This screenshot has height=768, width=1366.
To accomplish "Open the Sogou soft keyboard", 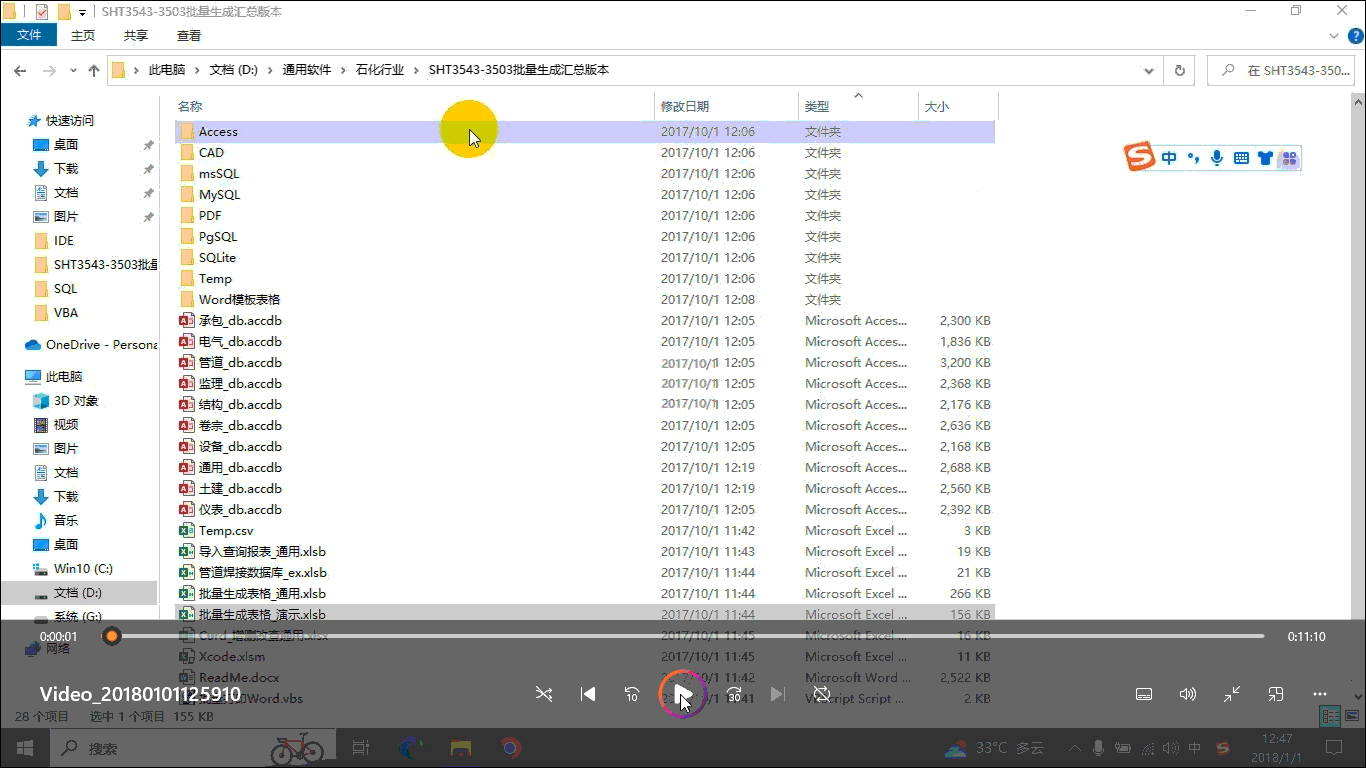I will click(x=1241, y=158).
